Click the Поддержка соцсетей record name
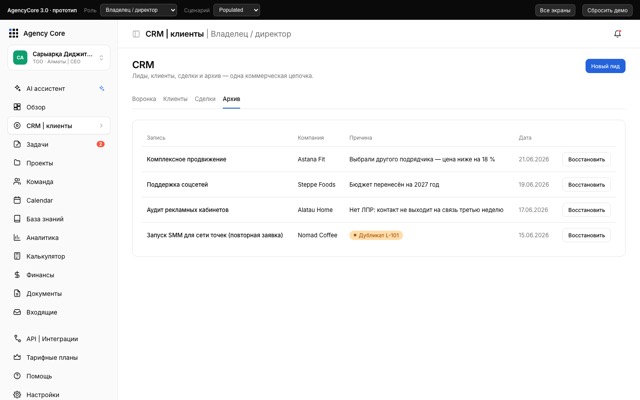Image resolution: width=640 pixels, height=400 pixels. point(177,184)
